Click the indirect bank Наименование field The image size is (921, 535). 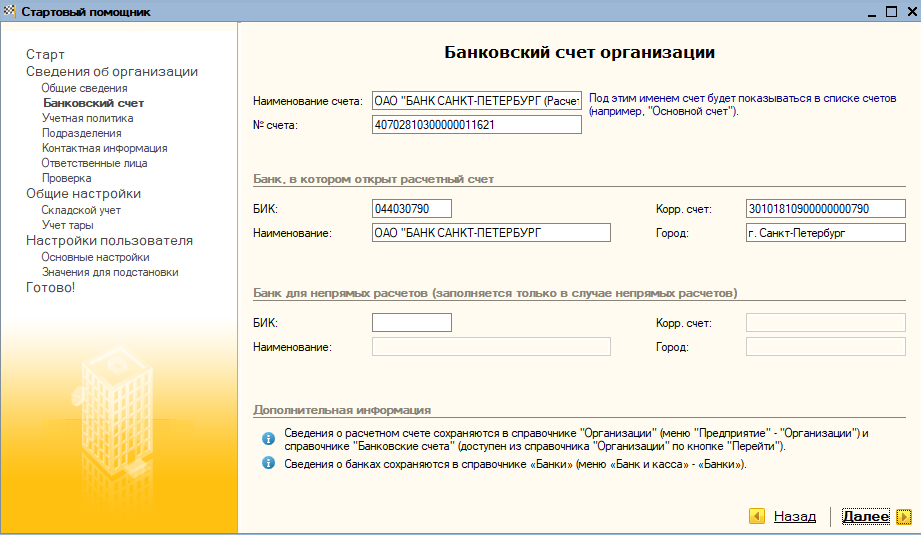pyautogui.click(x=491, y=346)
